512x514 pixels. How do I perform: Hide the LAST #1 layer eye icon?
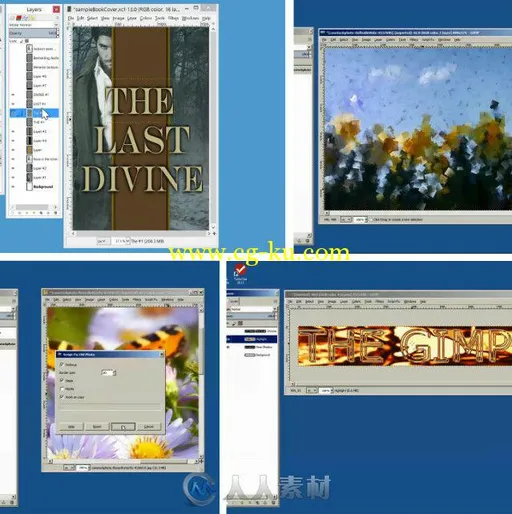pos(13,104)
